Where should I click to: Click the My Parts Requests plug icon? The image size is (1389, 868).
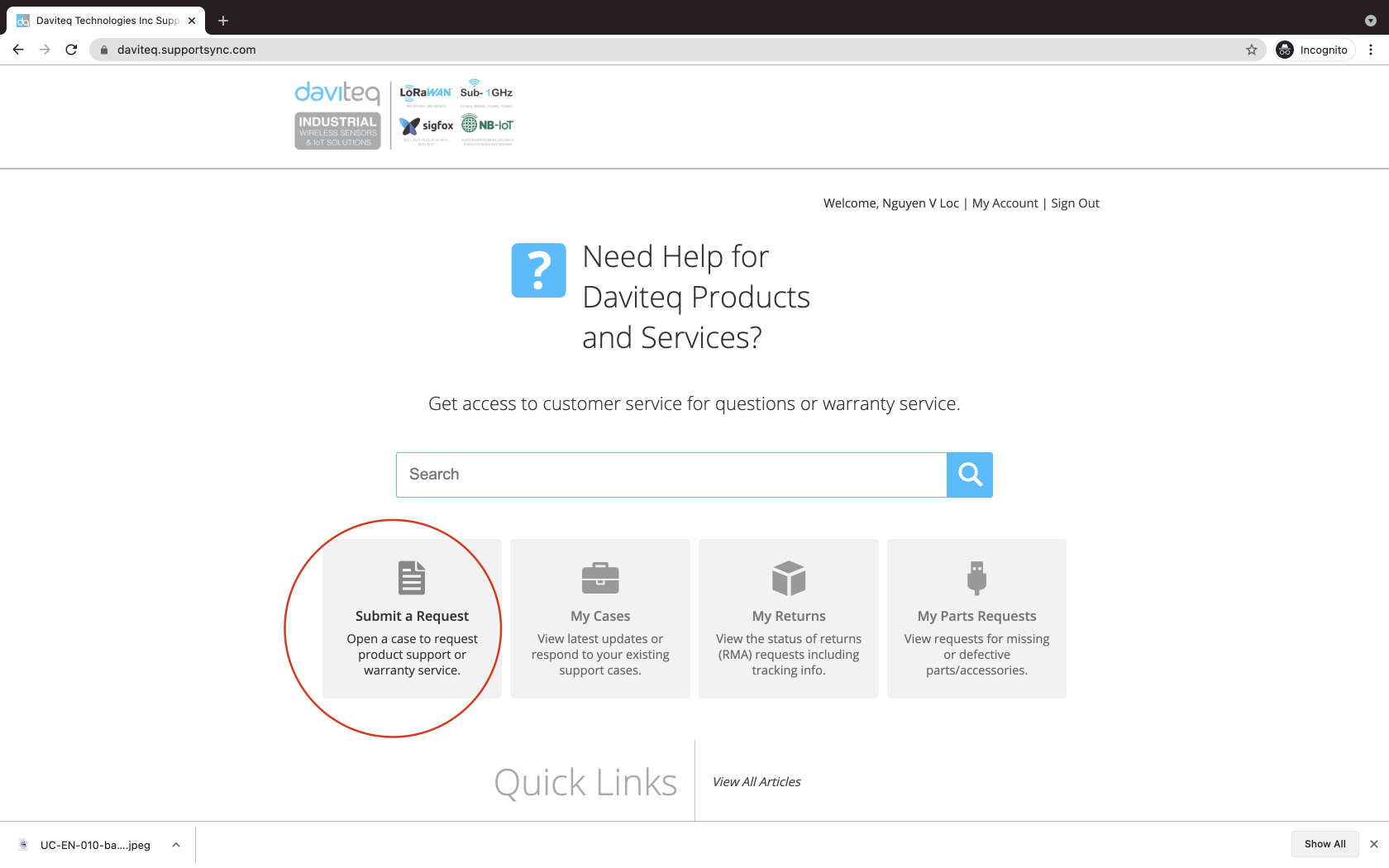click(x=977, y=578)
